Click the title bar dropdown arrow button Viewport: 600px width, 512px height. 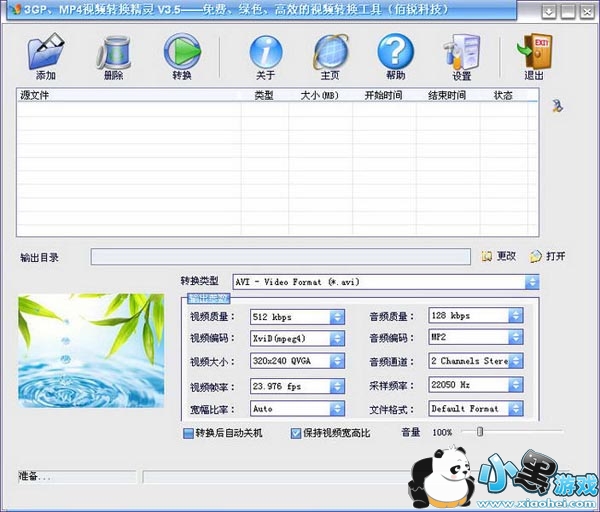[549, 11]
